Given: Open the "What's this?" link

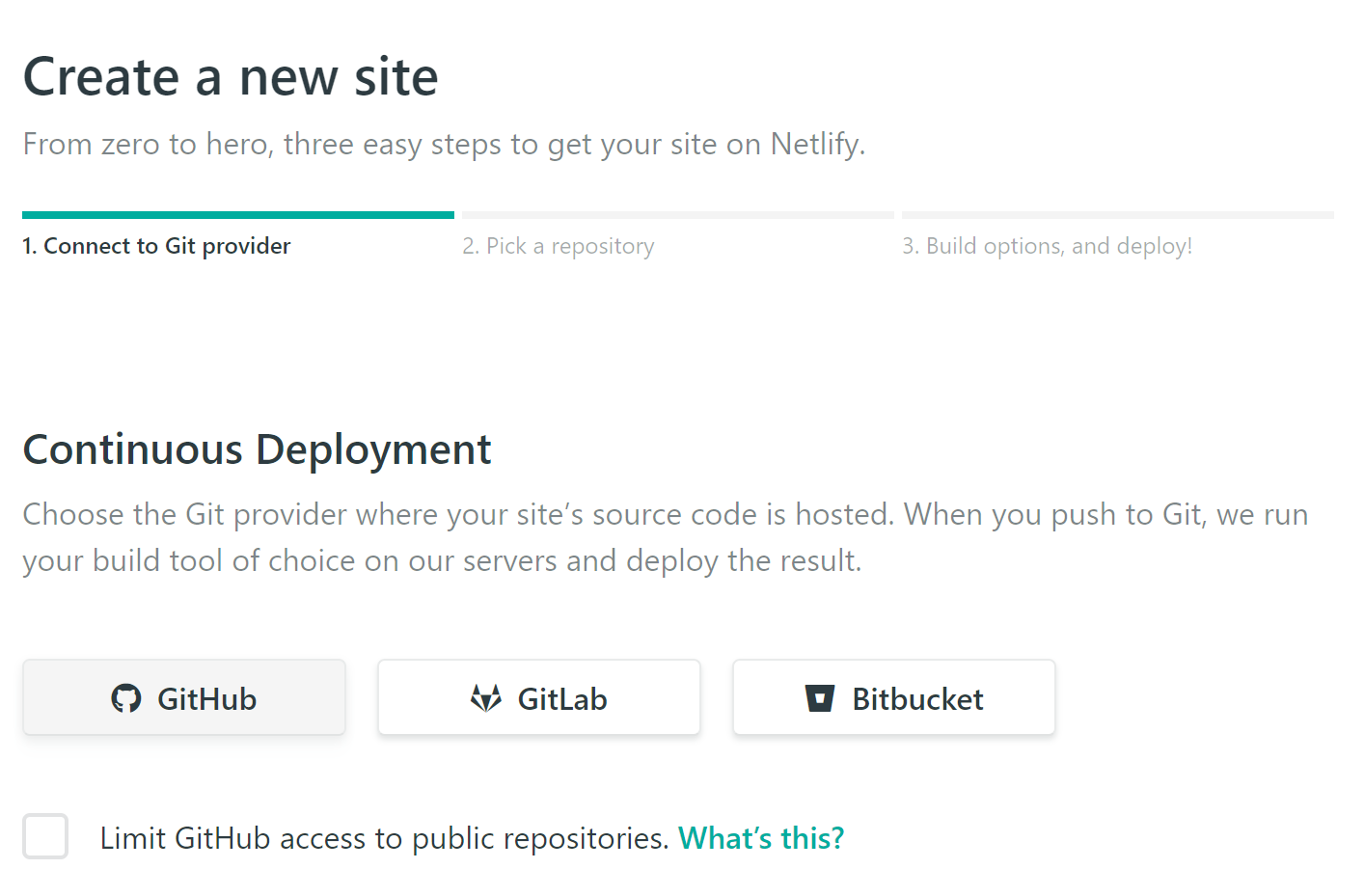Looking at the screenshot, I should tap(761, 838).
